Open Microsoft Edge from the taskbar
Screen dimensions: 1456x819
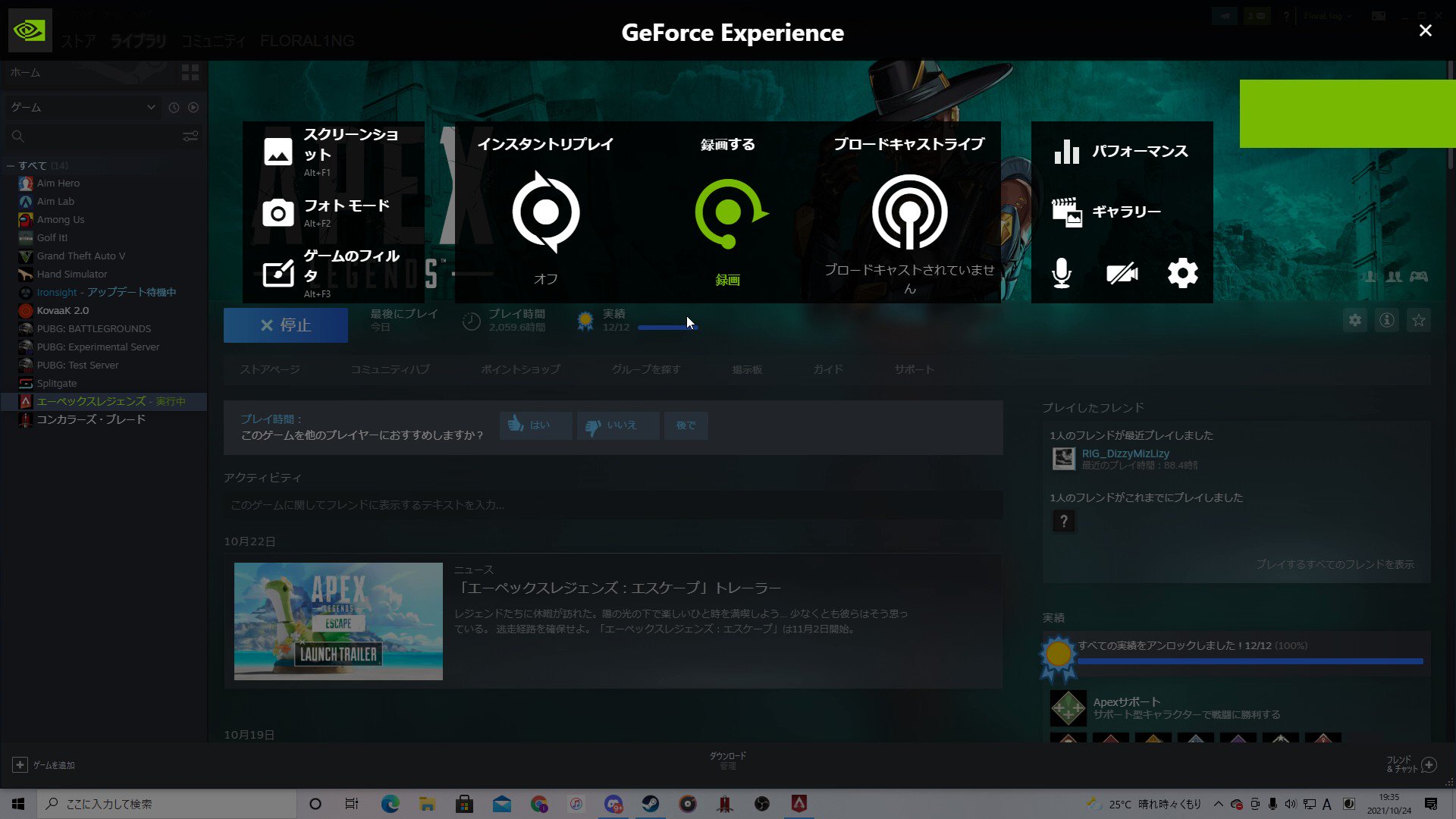pos(390,804)
